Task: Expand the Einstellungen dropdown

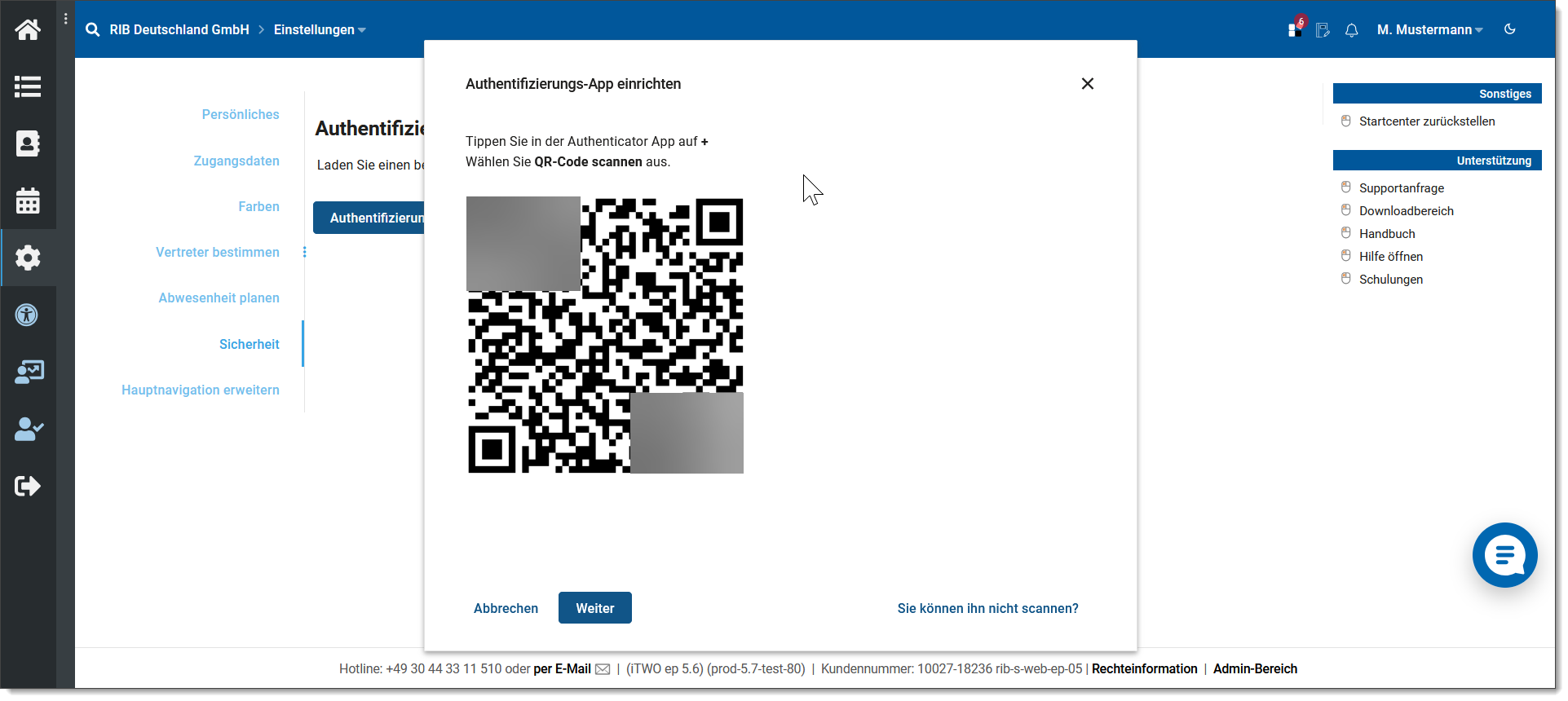Action: pos(320,30)
